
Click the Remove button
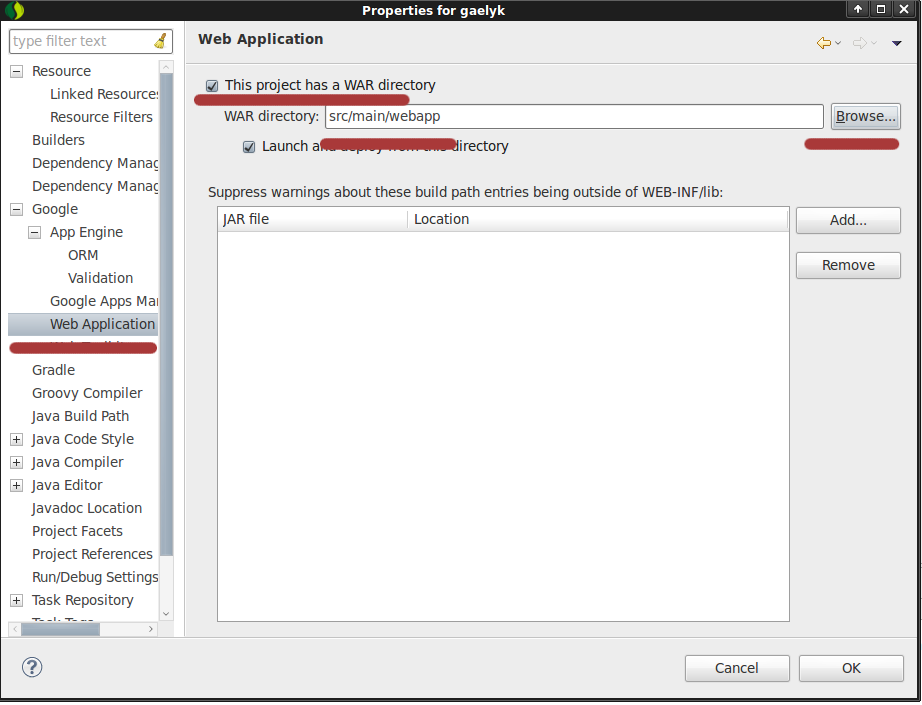[848, 265]
